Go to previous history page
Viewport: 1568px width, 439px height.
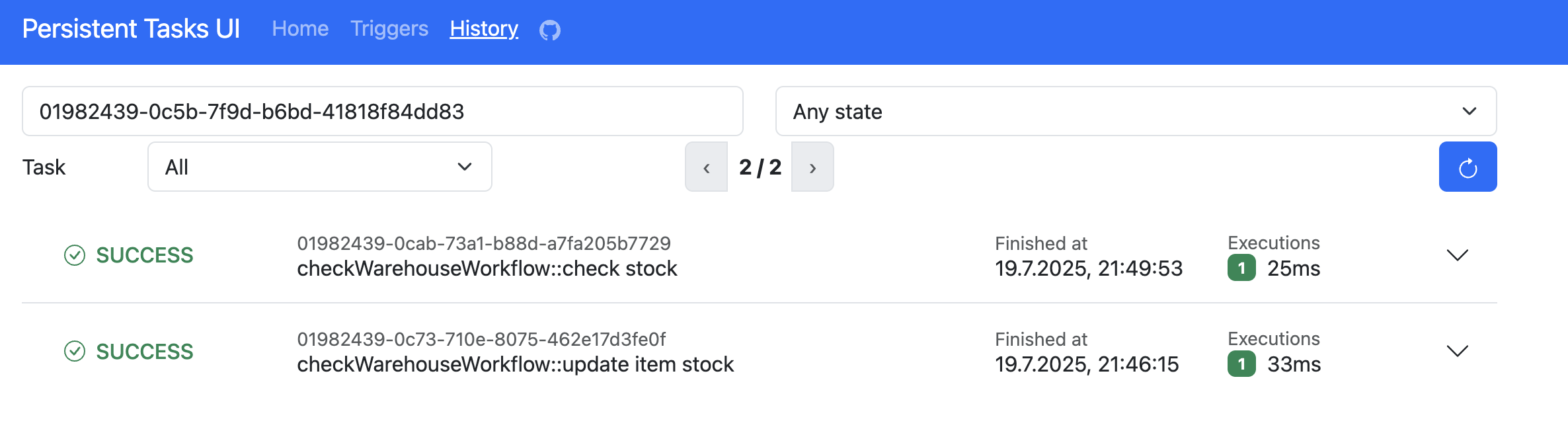pyautogui.click(x=707, y=167)
